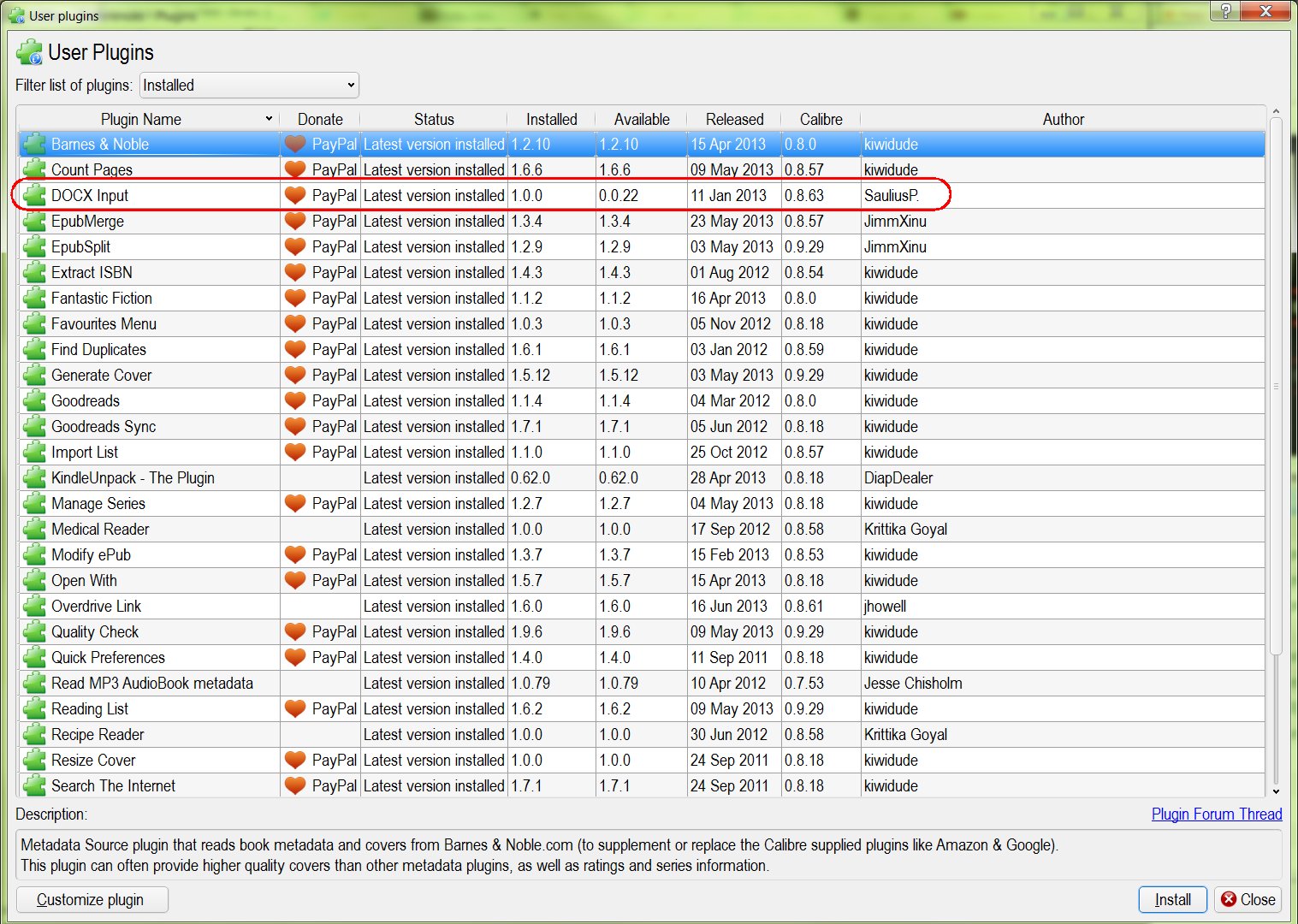Click the help question mark title bar button

(1224, 10)
